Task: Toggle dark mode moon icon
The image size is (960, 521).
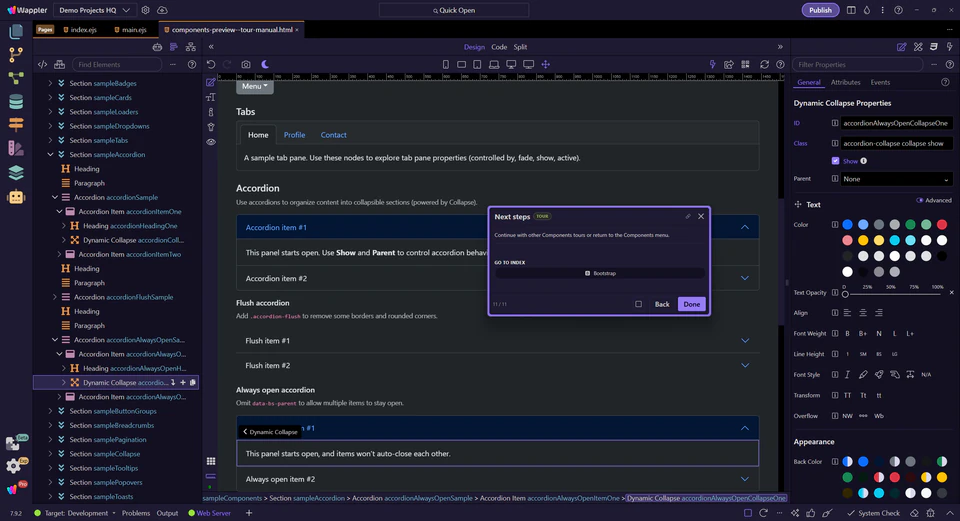Action: (x=265, y=64)
